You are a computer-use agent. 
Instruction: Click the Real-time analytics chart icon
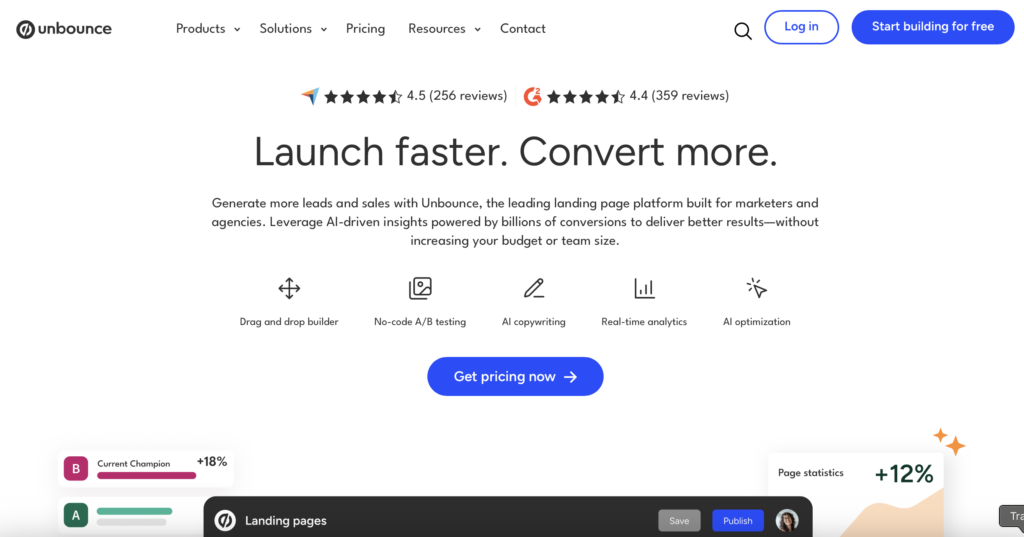[x=644, y=289]
